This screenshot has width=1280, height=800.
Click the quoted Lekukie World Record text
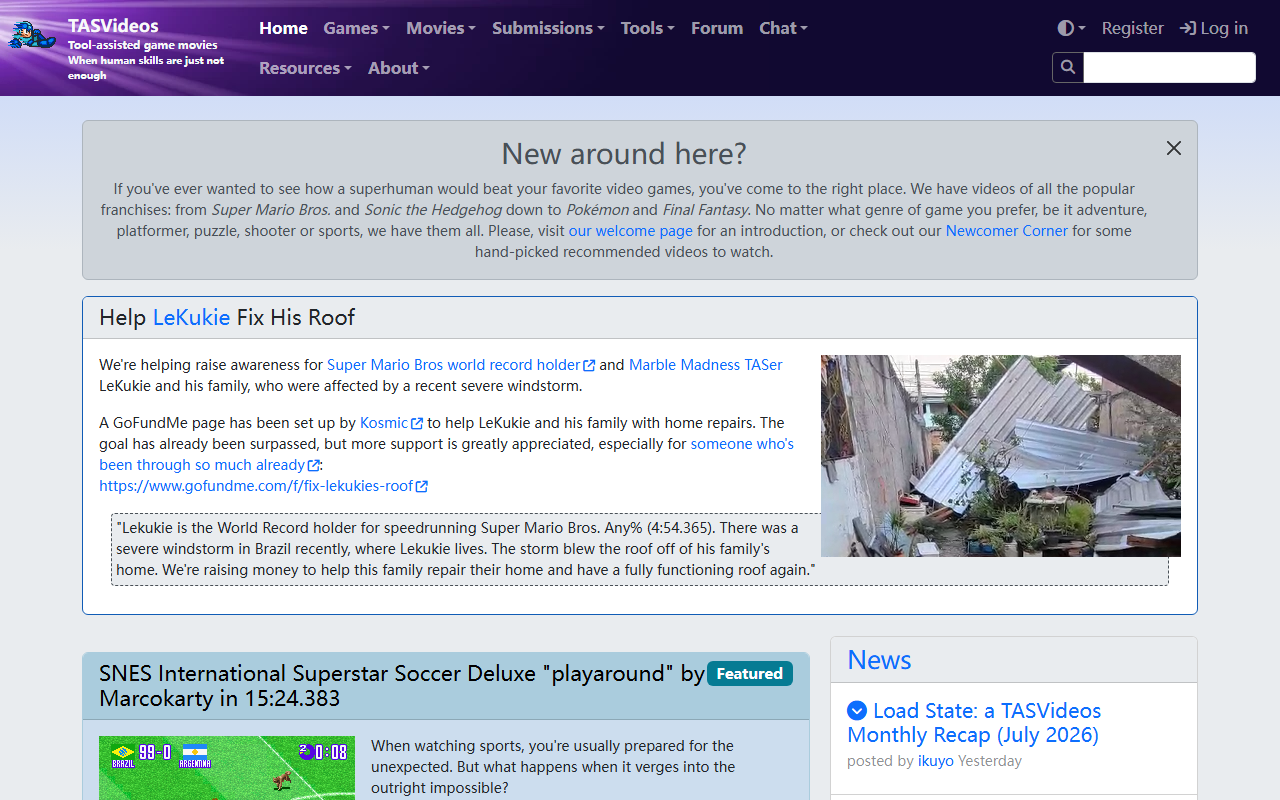click(466, 549)
